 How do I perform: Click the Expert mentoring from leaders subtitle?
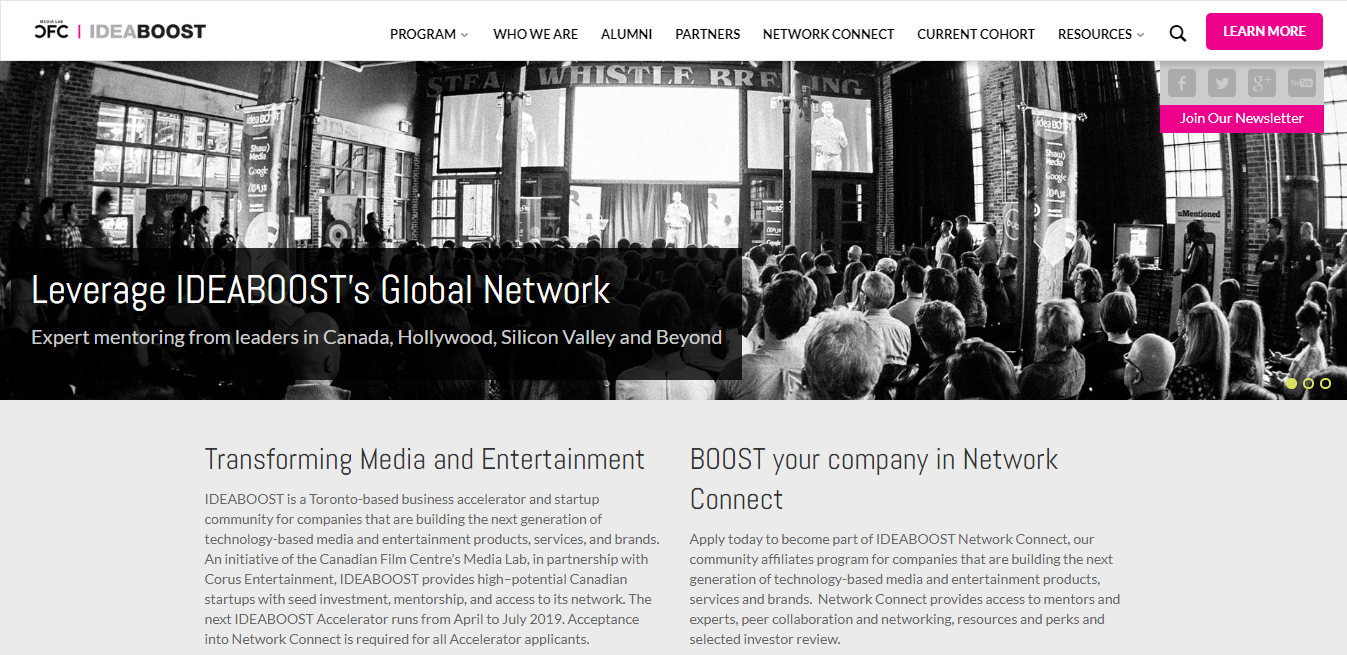click(376, 337)
